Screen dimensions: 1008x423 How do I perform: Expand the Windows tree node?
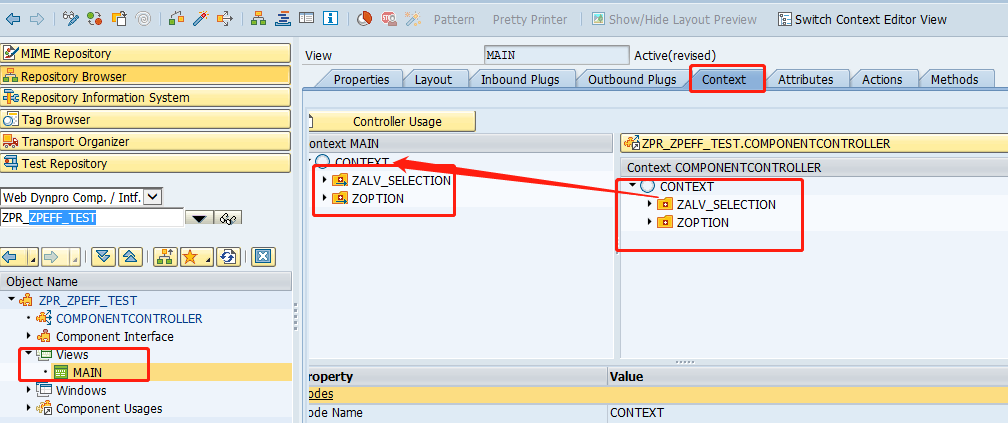coord(28,390)
